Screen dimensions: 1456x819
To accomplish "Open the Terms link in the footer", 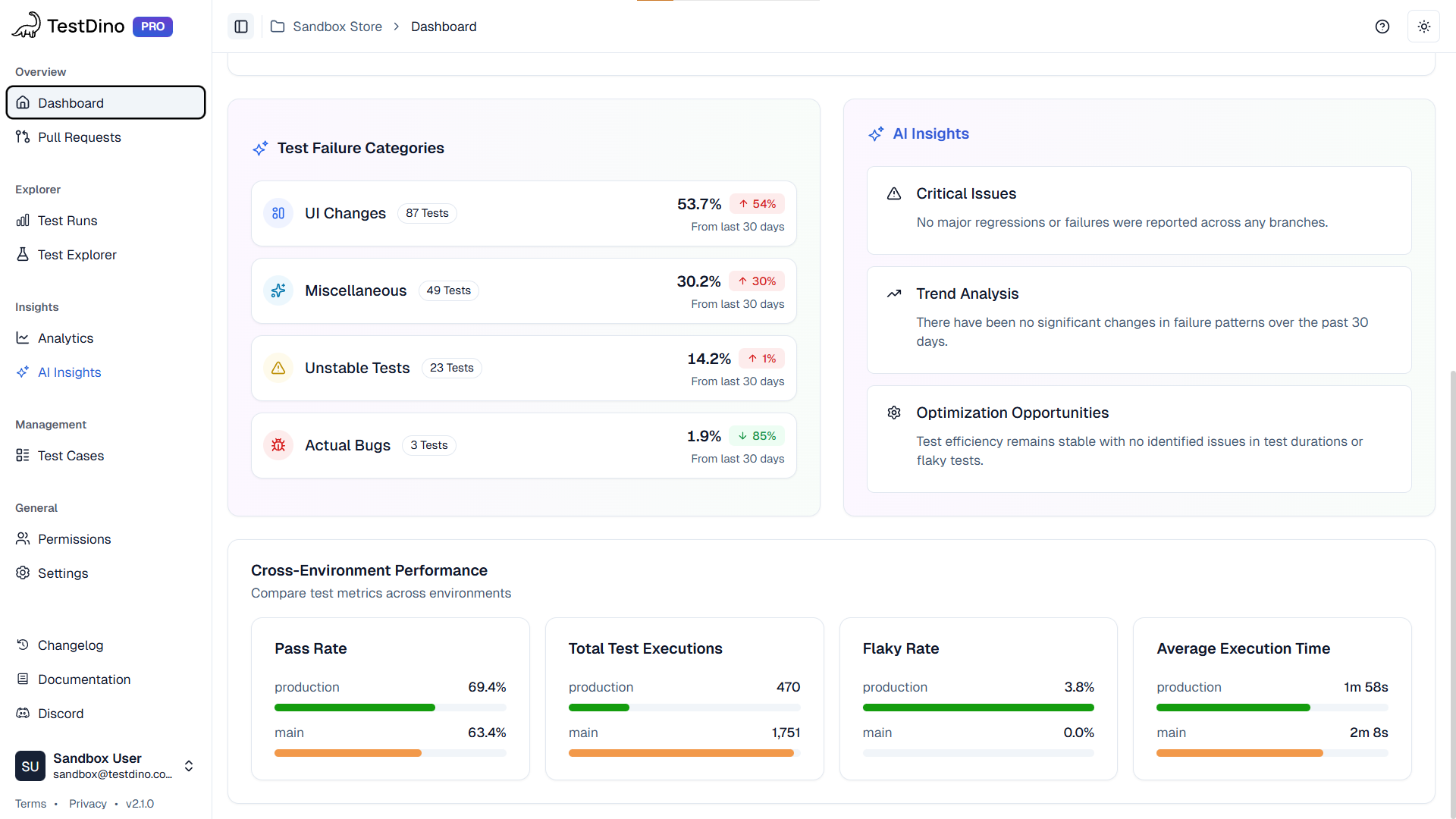I will click(x=30, y=804).
